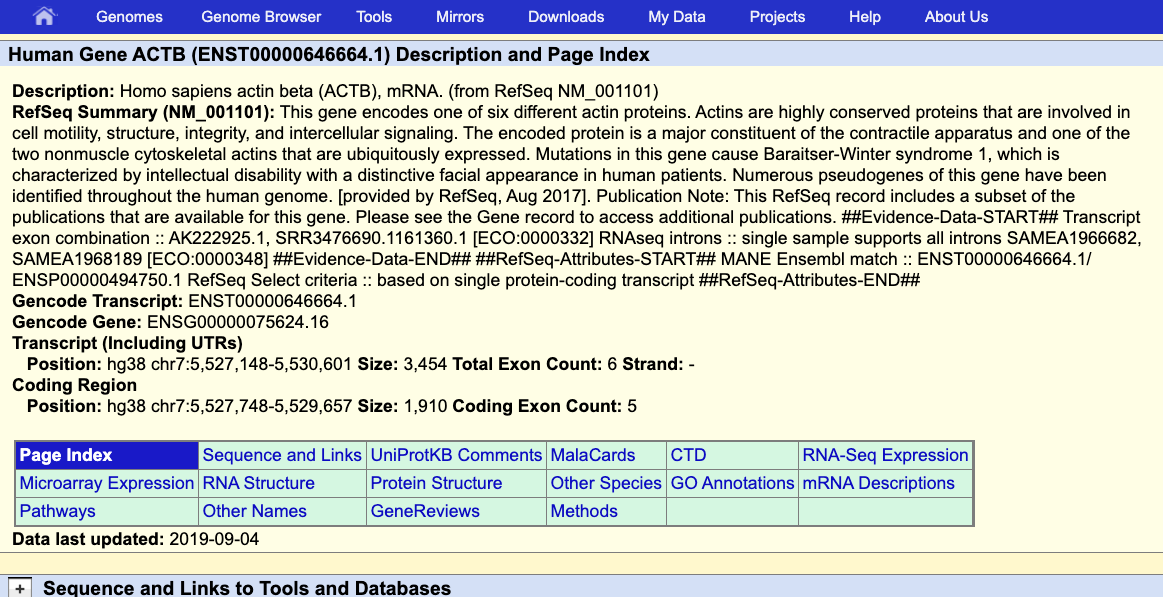1163x597 pixels.
Task: Open GO Annotations link
Action: coord(732,483)
